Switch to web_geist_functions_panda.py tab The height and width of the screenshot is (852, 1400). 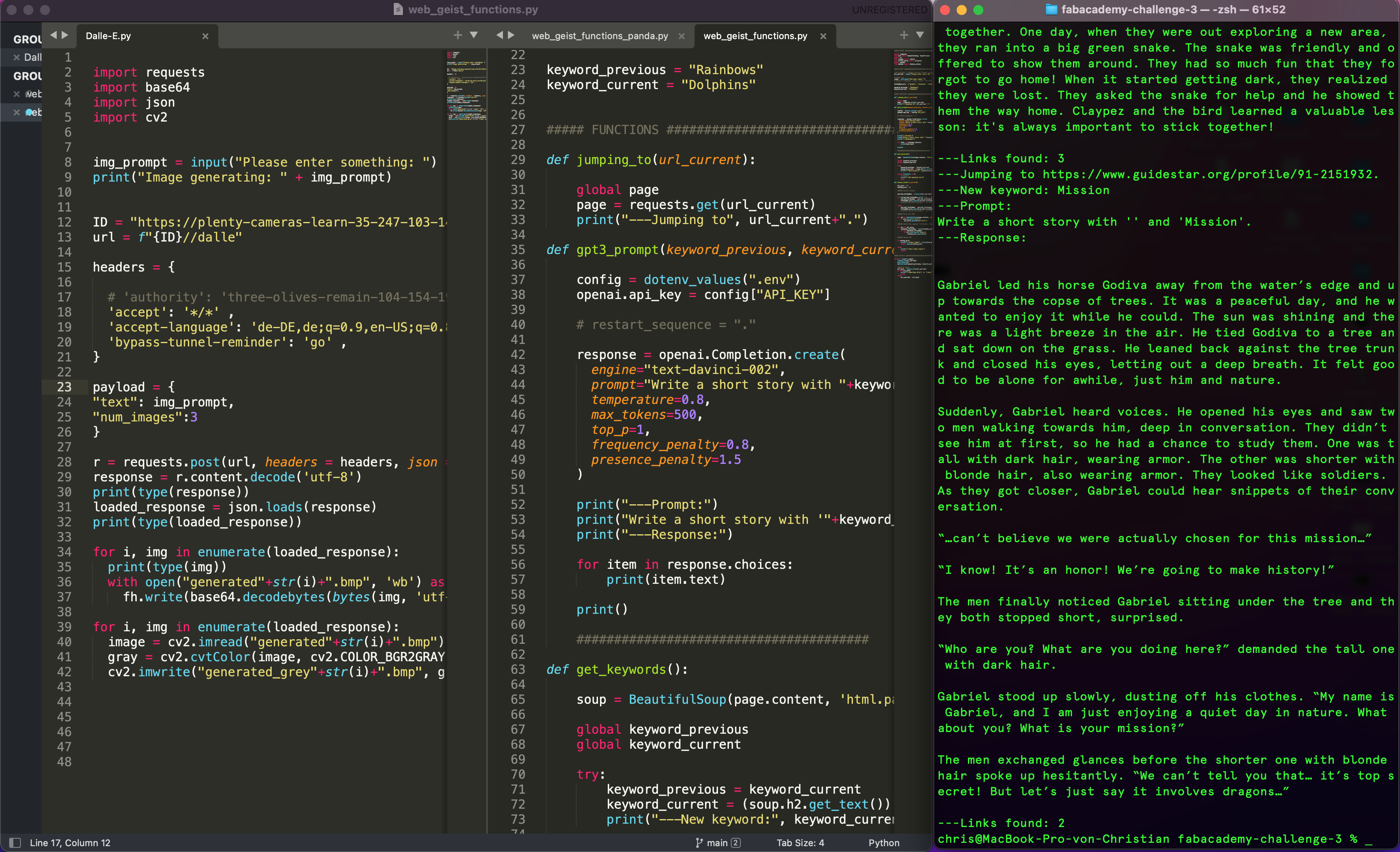pyautogui.click(x=600, y=36)
